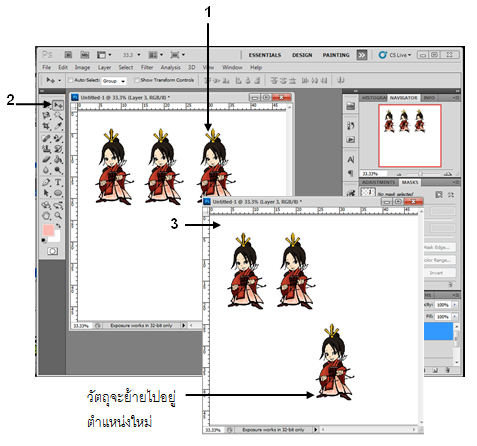This screenshot has height=446, width=477.
Task: Click the white background color swatch
Action: (57, 237)
